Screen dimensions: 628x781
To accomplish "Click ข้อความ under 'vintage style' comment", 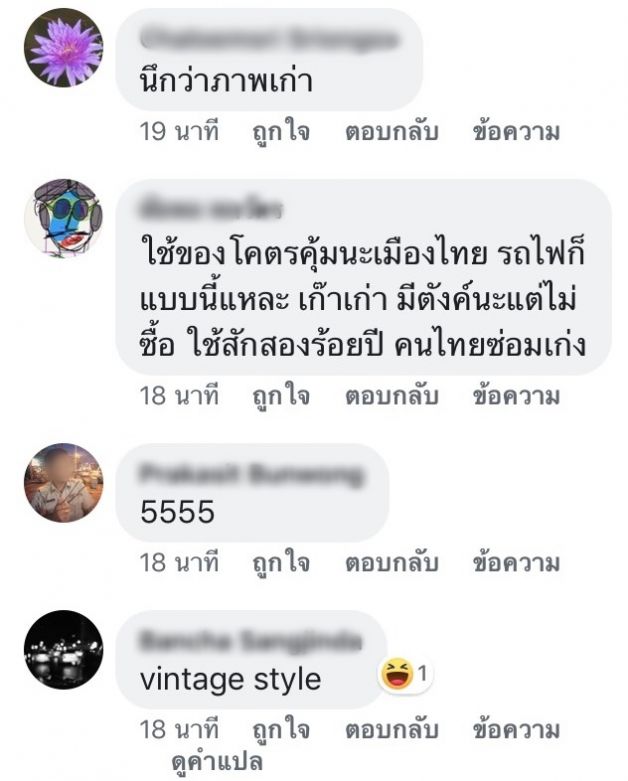I will click(516, 730).
